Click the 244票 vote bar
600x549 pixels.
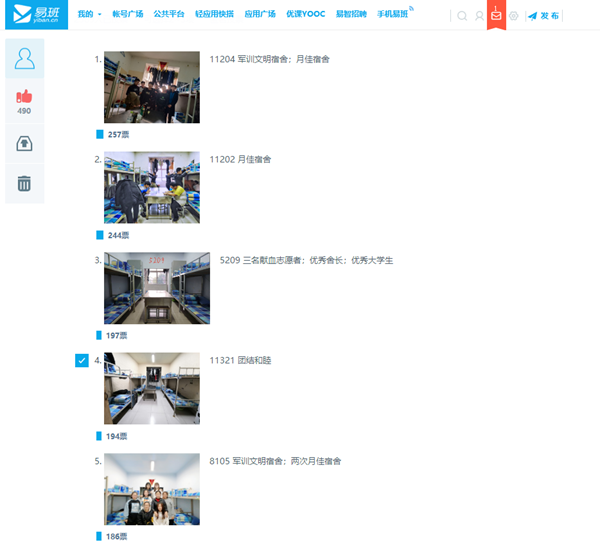pyautogui.click(x=99, y=235)
